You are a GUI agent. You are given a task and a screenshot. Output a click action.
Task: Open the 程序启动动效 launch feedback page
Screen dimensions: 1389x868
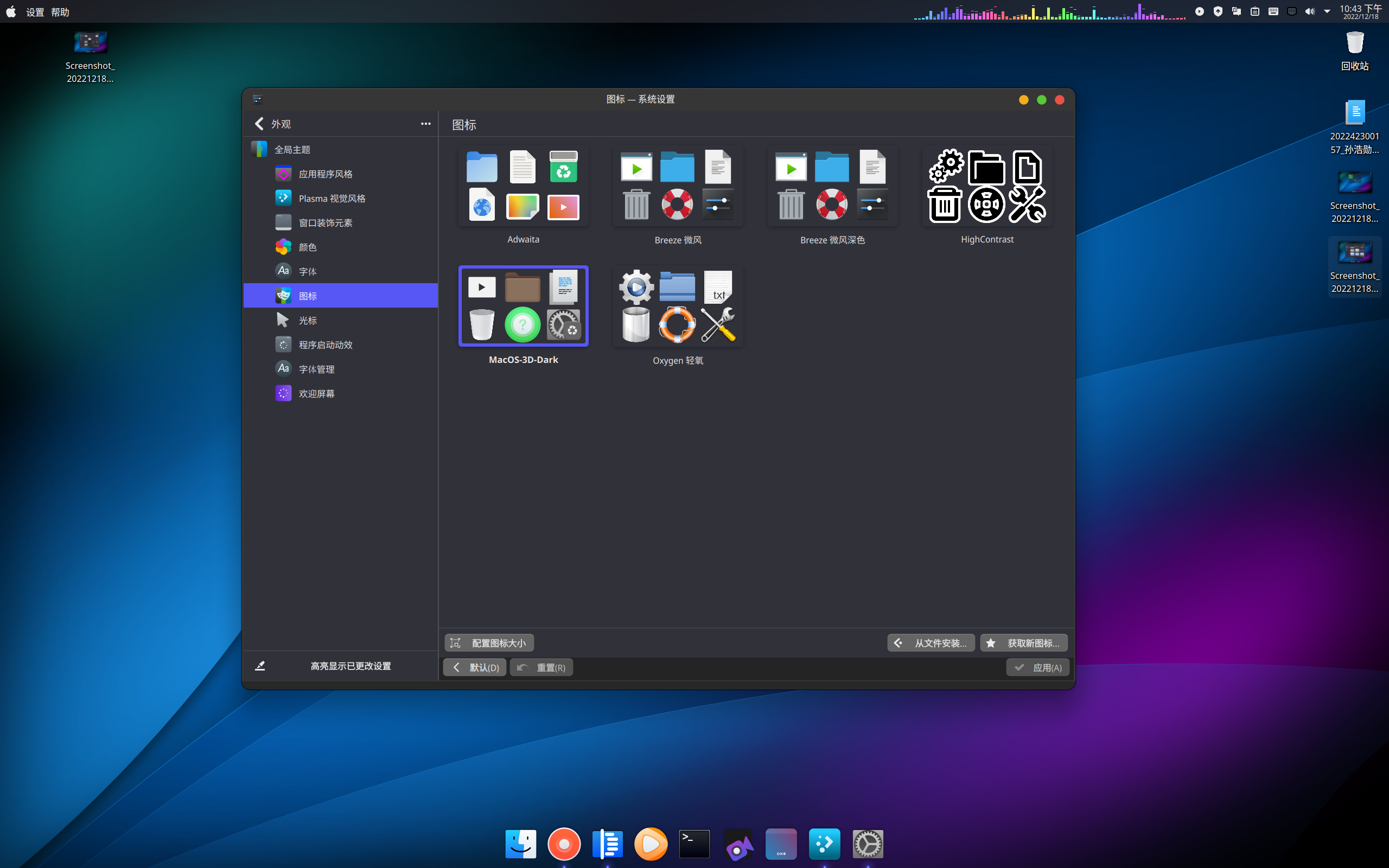(325, 345)
